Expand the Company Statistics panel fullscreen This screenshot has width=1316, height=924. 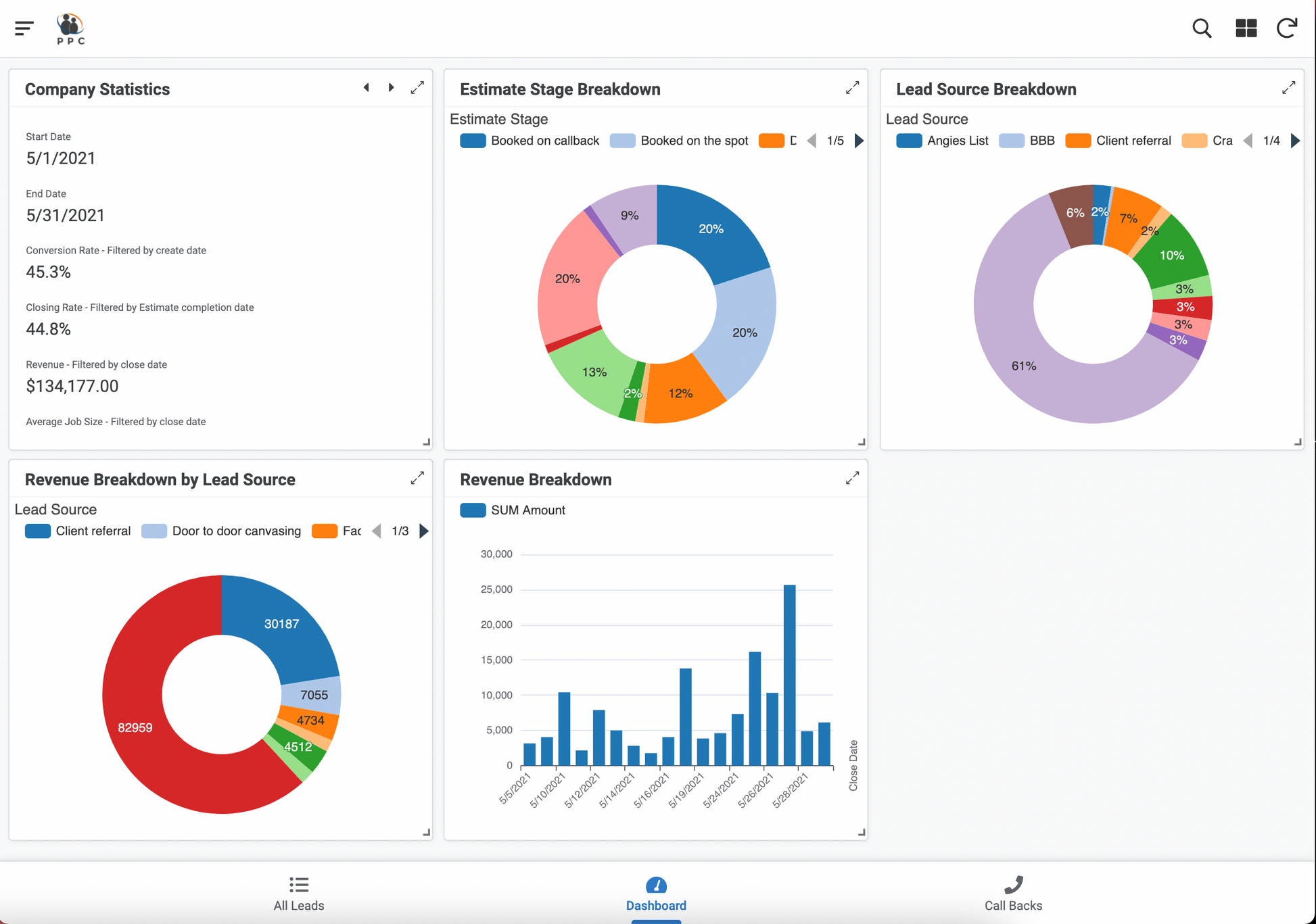(x=417, y=88)
